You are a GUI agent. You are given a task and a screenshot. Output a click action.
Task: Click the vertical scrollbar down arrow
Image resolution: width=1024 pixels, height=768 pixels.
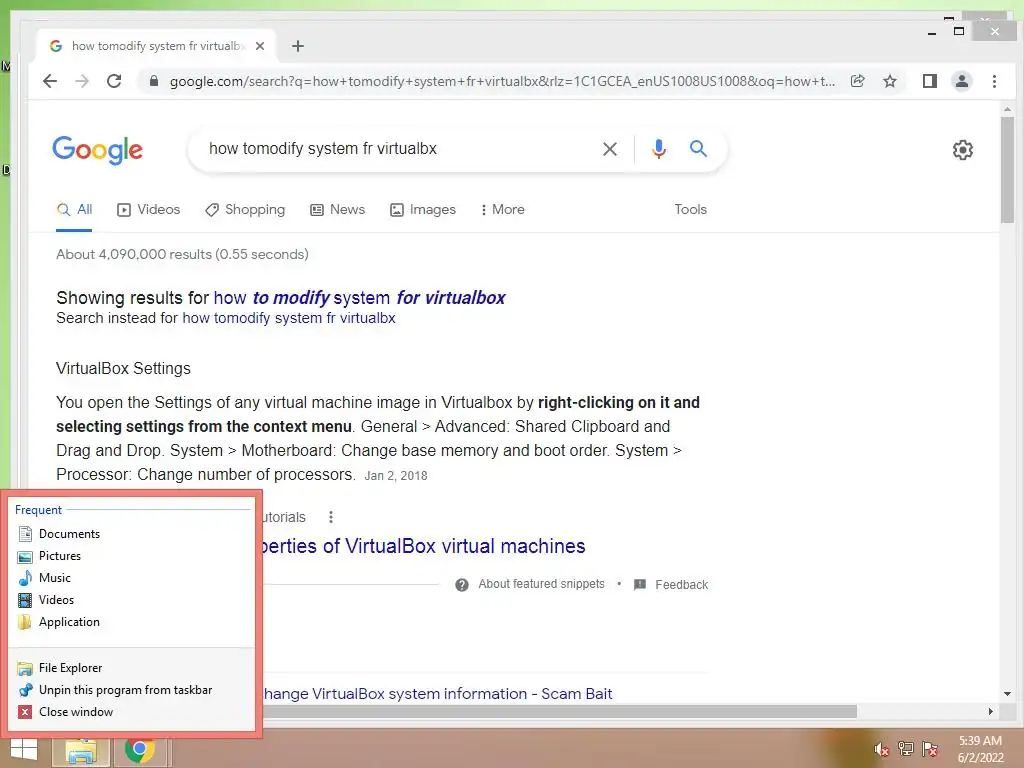(x=1007, y=694)
